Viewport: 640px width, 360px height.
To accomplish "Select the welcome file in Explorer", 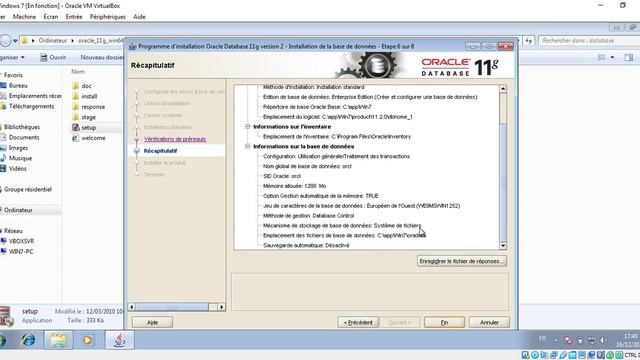I will [x=89, y=138].
